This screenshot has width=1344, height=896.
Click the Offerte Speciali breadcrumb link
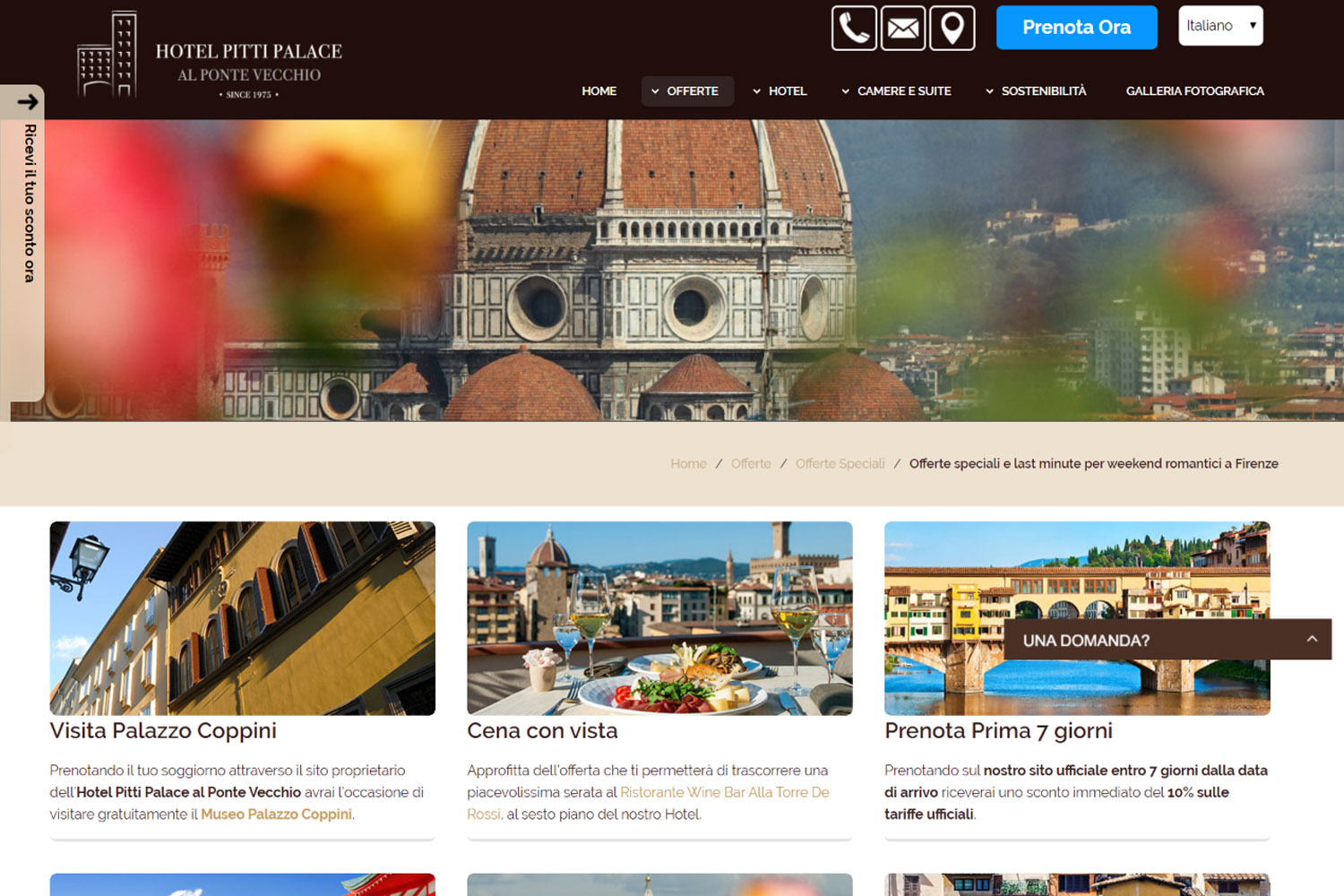click(840, 464)
